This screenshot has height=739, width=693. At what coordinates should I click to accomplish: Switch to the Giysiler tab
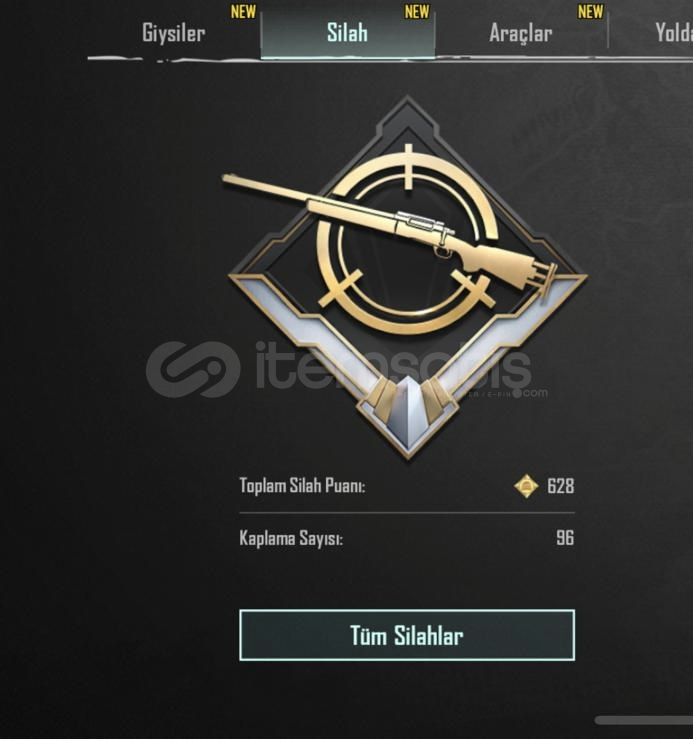tap(173, 33)
